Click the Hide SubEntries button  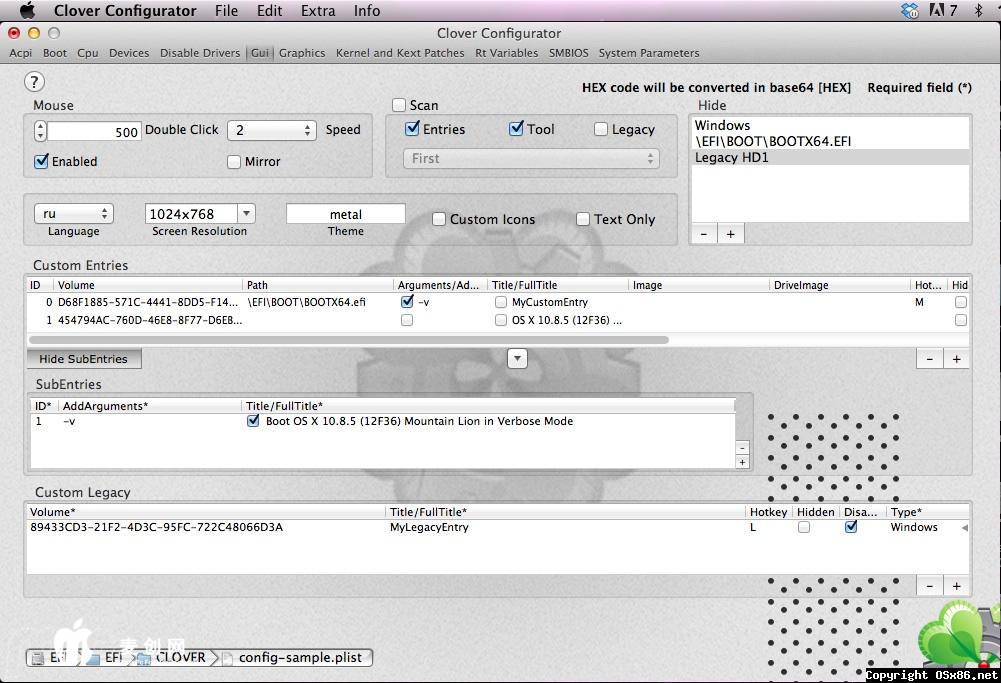pyautogui.click(x=83, y=359)
